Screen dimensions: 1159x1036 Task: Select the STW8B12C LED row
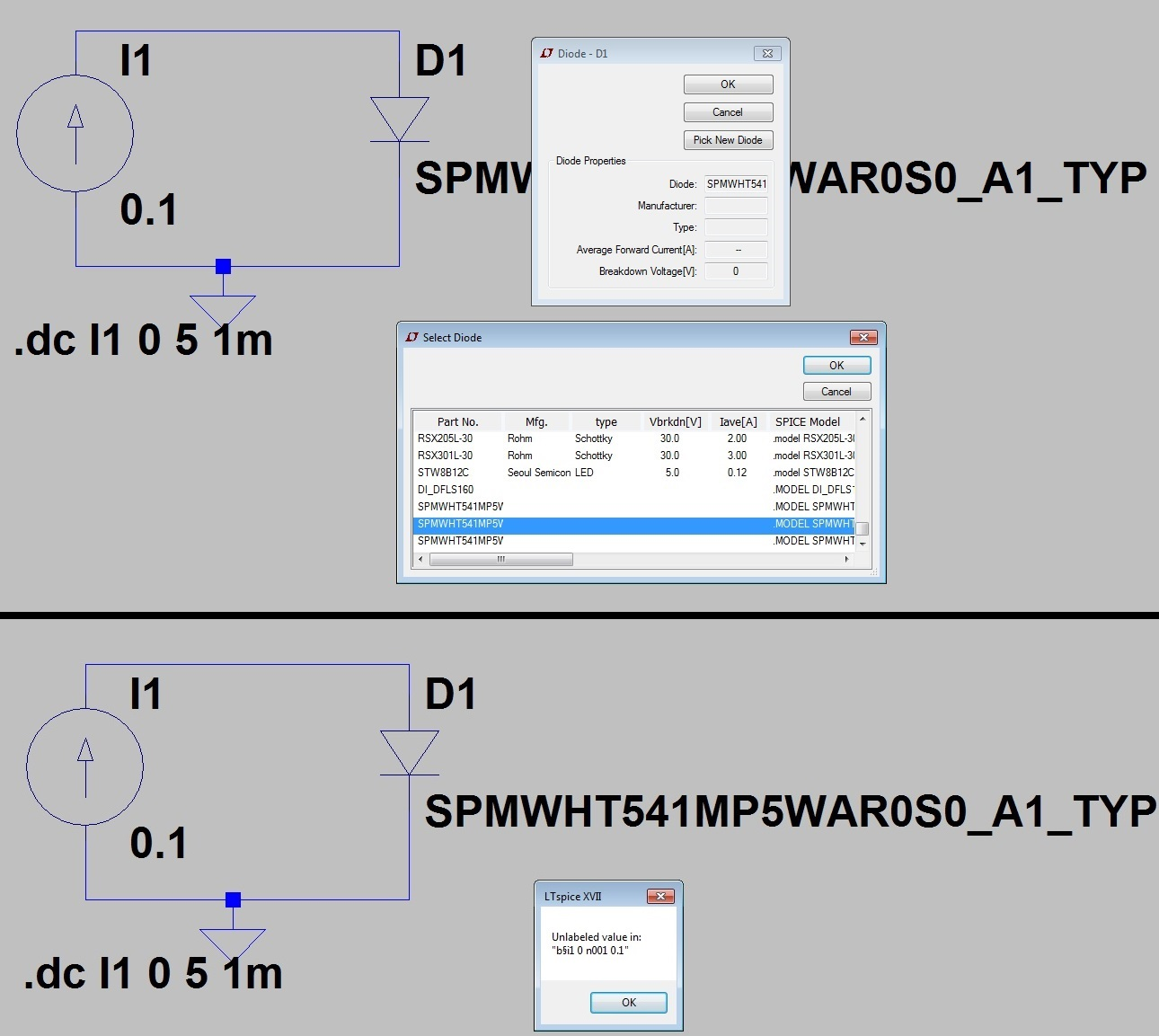tap(634, 473)
